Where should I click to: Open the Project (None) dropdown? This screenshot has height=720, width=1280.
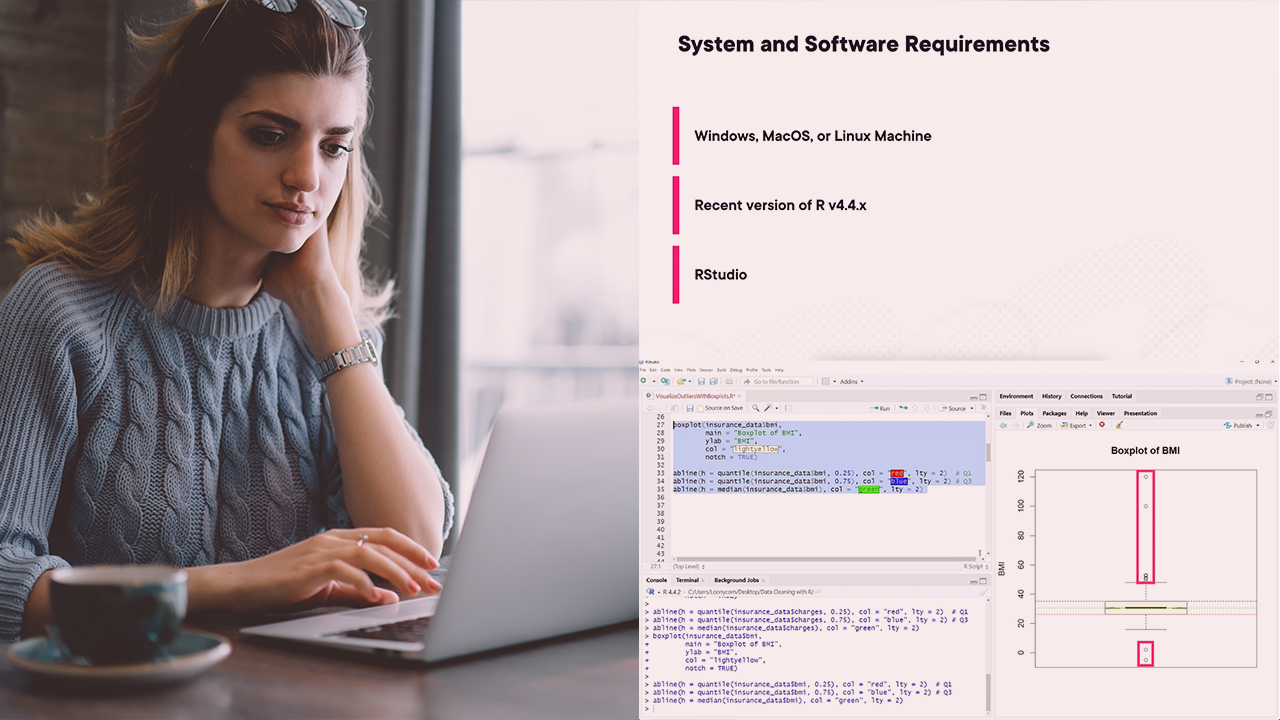pos(1248,381)
